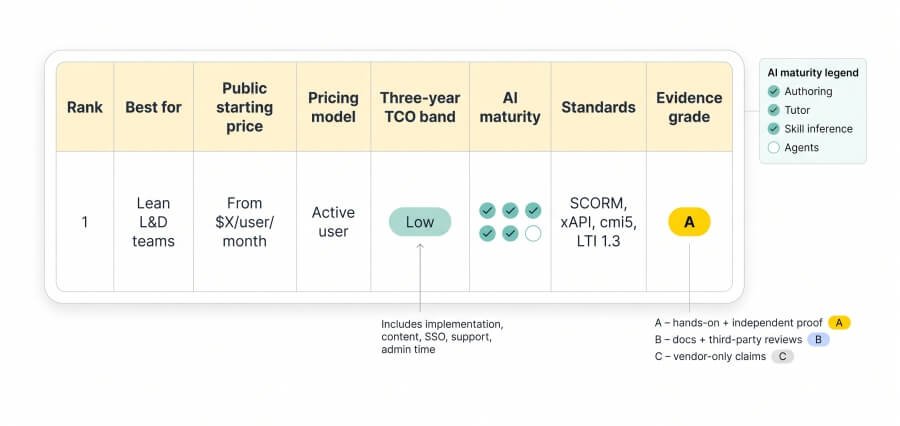This screenshot has height=426, width=900.
Task: Click the SCORM, xAPI, cmi5 standards cell
Action: point(599,222)
